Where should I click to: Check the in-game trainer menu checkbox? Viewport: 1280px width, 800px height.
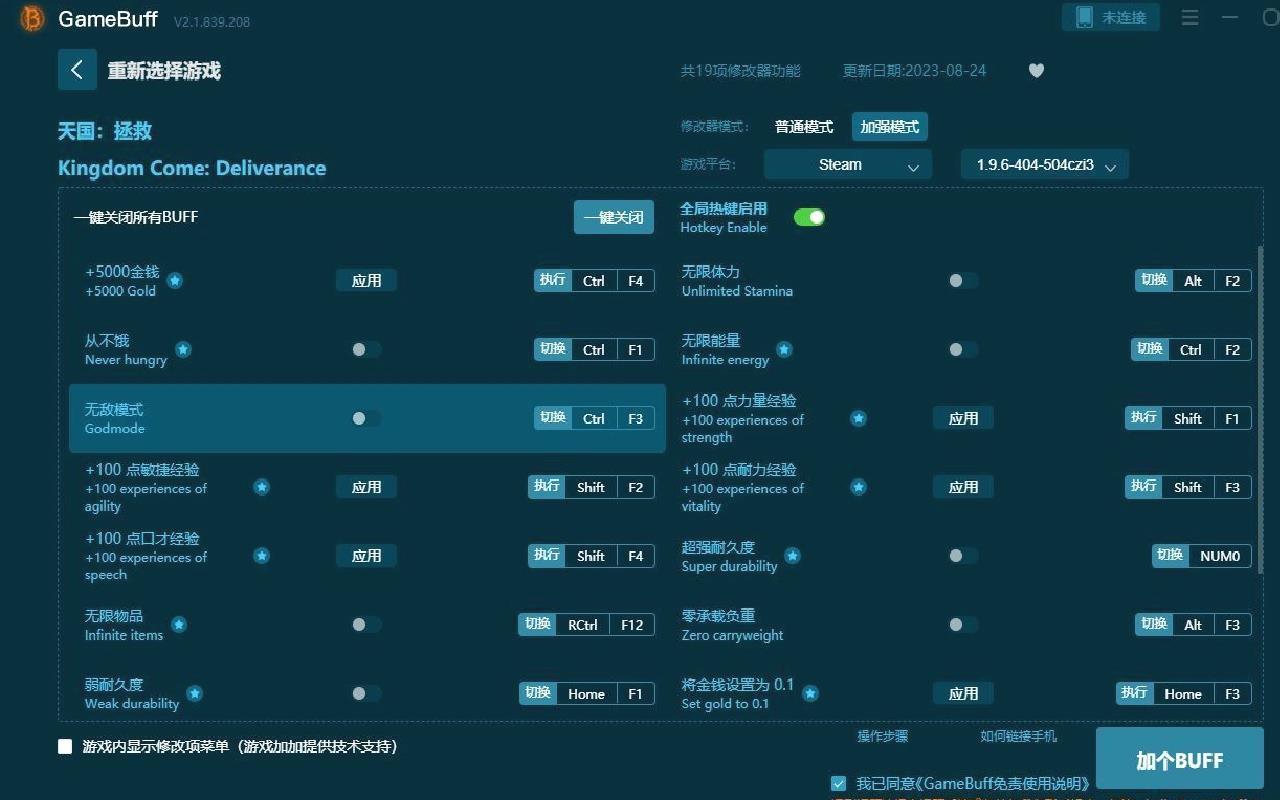pos(65,746)
